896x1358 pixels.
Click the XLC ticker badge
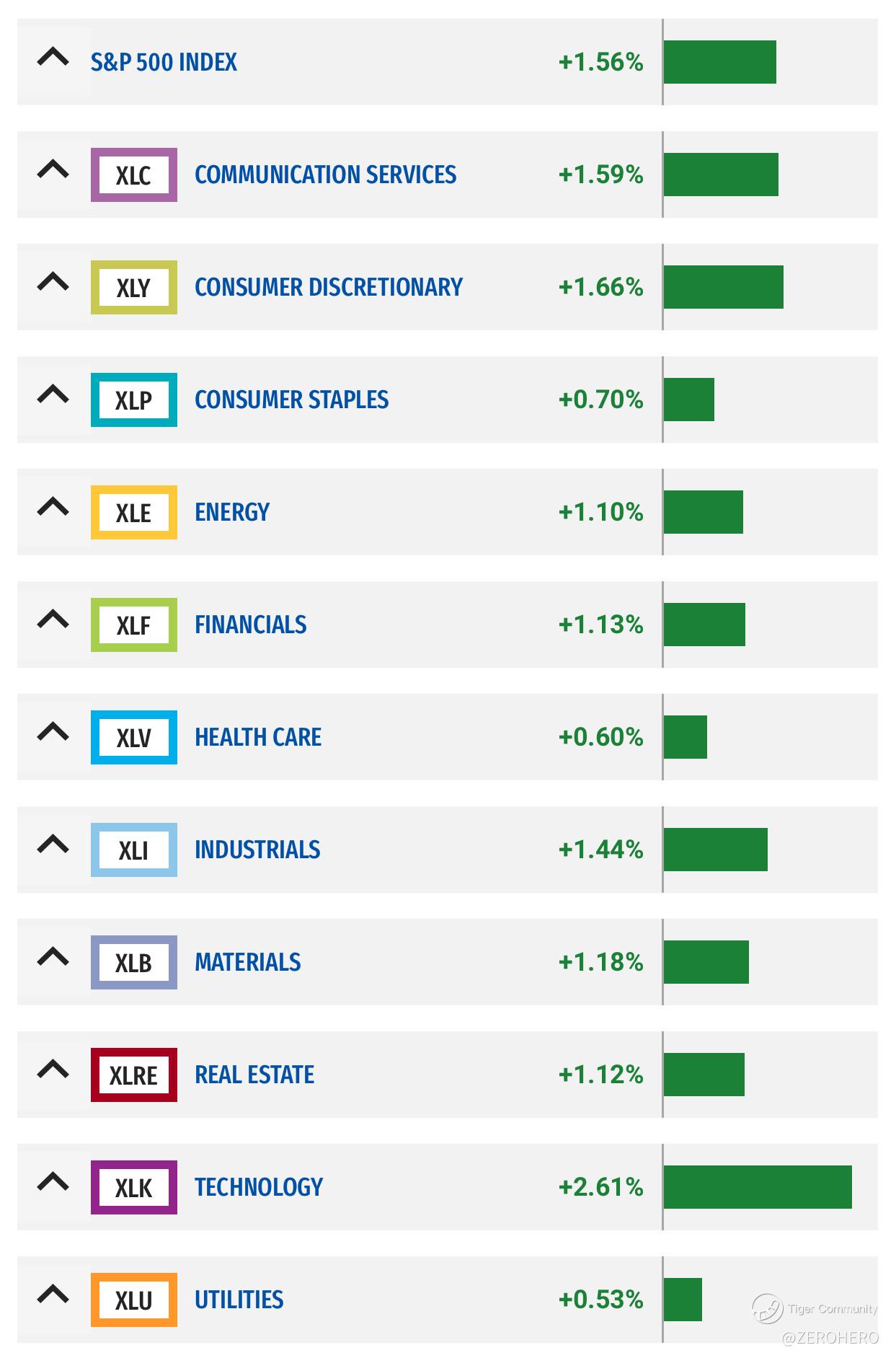pyautogui.click(x=133, y=175)
